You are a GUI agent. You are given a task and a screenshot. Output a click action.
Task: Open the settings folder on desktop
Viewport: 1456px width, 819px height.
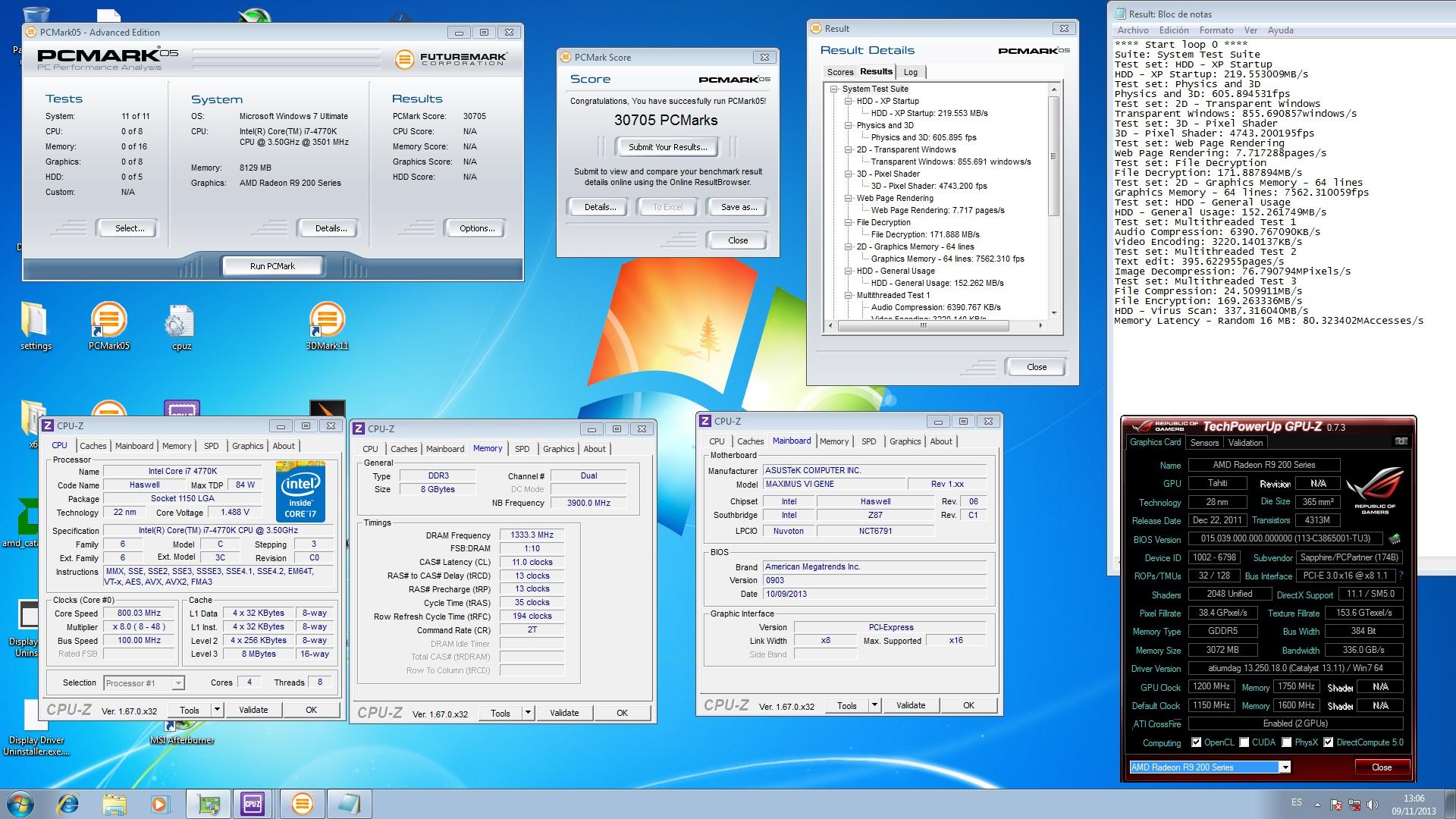[36, 326]
